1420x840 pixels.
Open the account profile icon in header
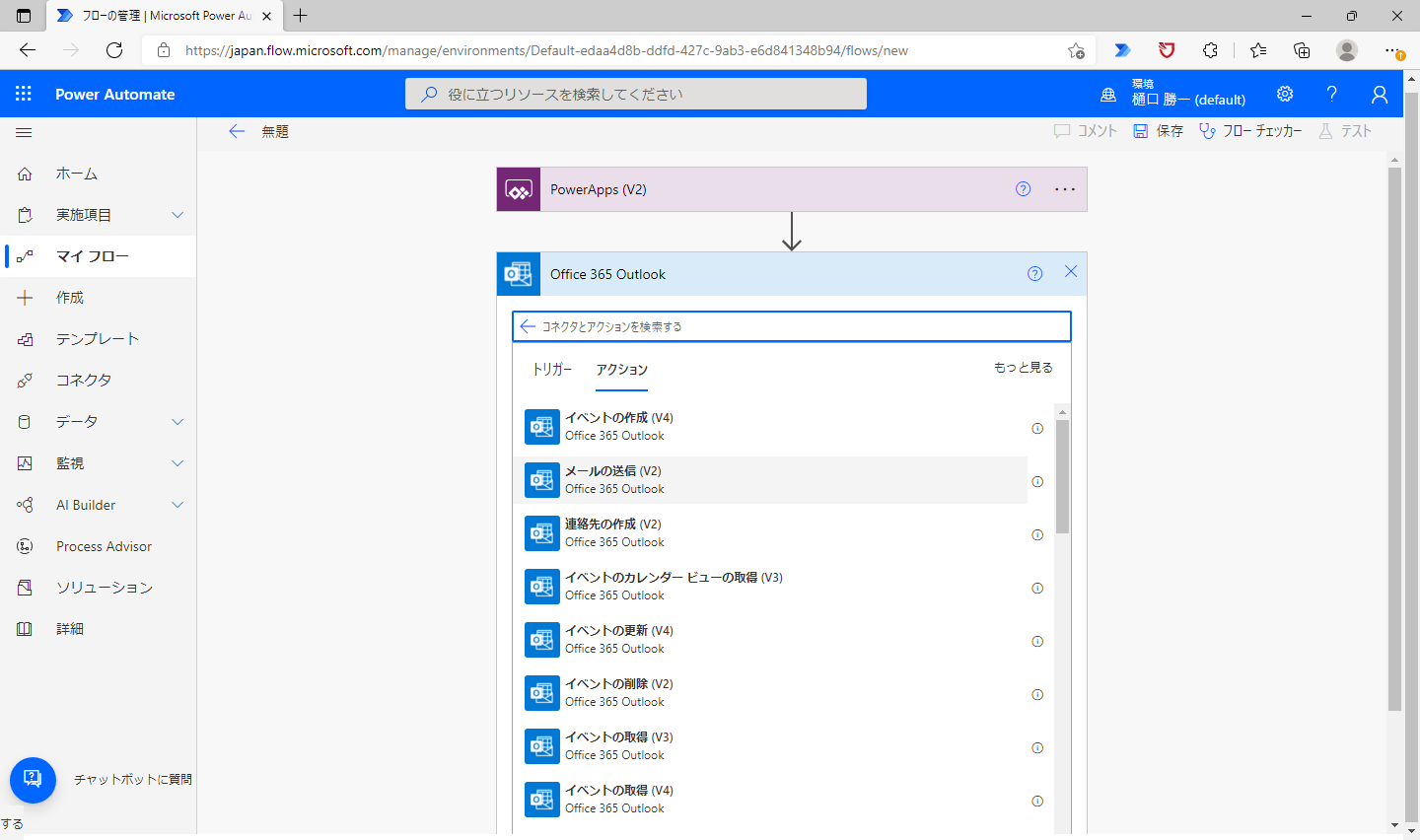[x=1380, y=94]
